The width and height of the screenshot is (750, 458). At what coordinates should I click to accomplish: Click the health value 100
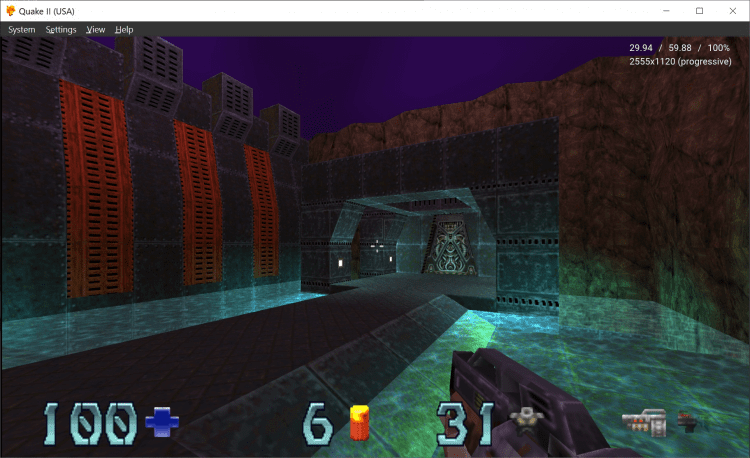(90, 424)
